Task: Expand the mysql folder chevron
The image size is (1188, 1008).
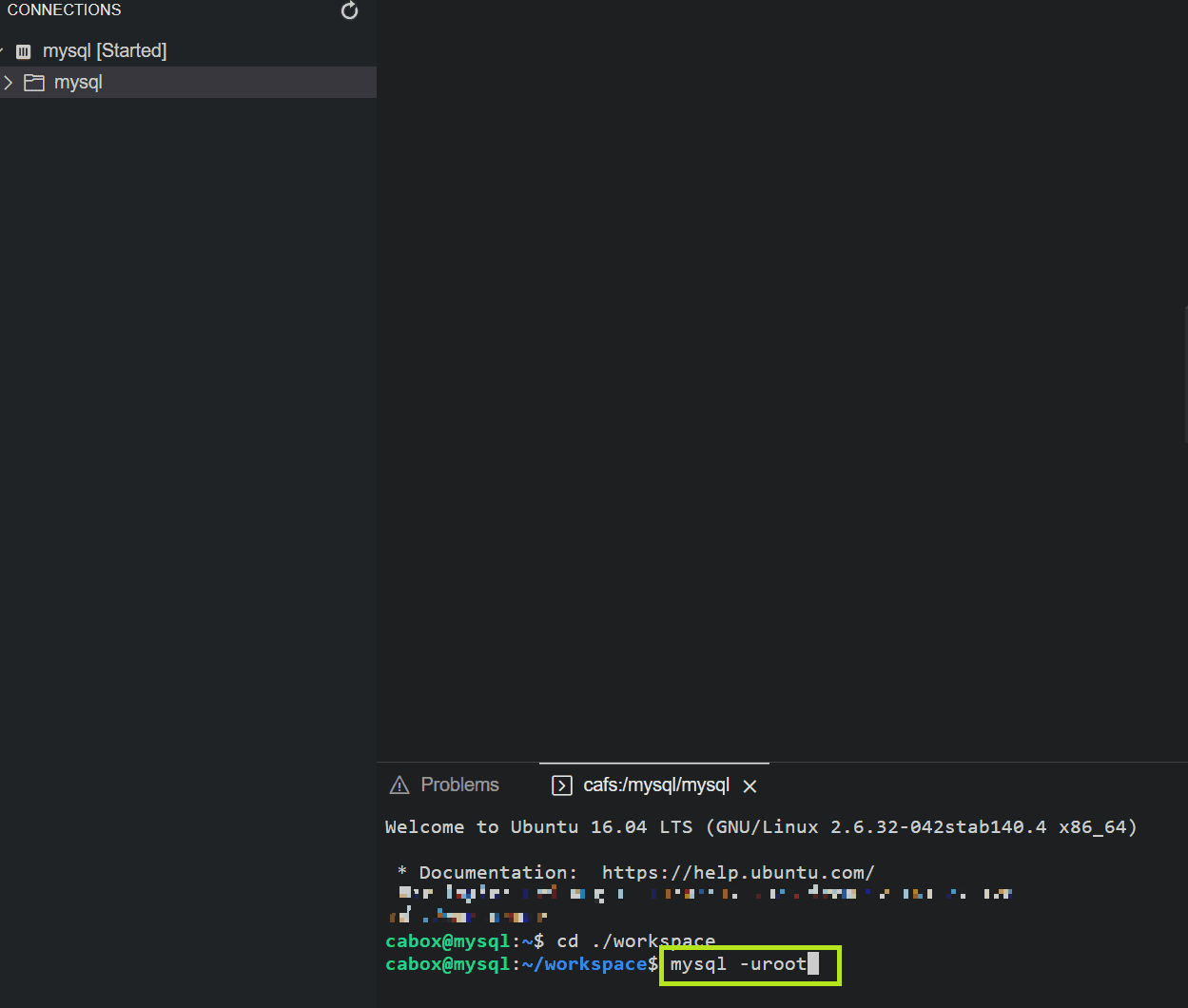Action: (x=9, y=83)
